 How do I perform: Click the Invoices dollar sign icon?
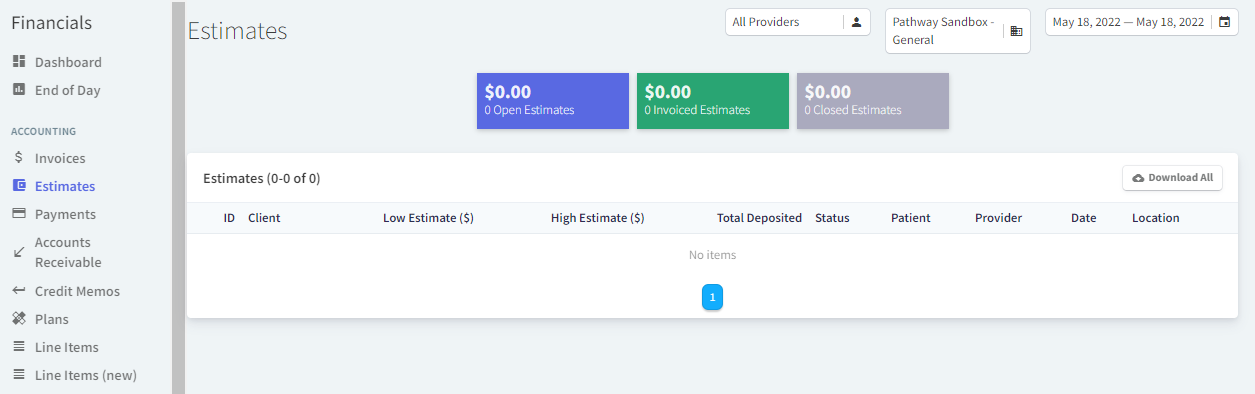(18, 158)
